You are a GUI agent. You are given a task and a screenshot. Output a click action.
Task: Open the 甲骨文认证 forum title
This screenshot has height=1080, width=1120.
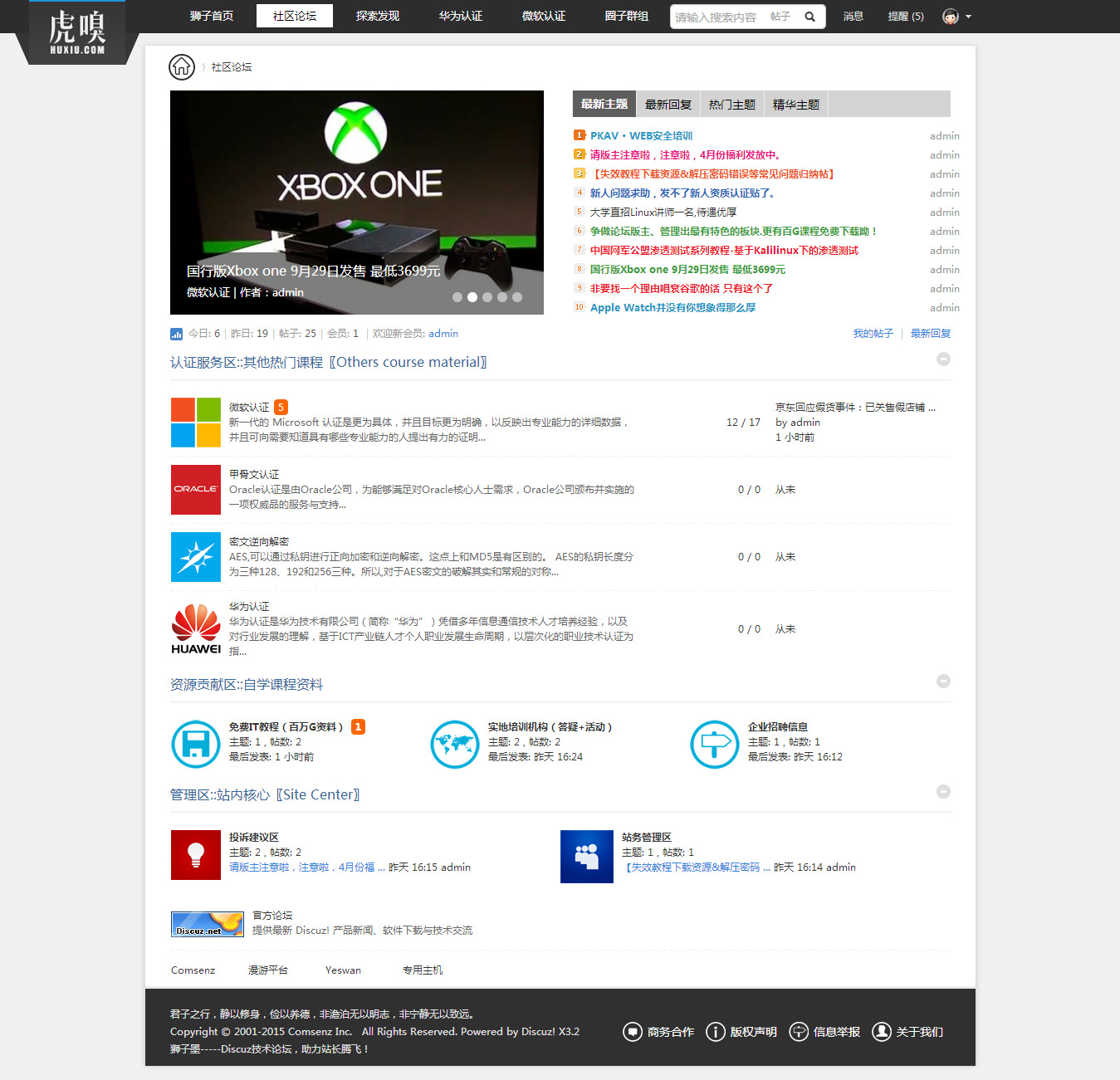tap(254, 475)
